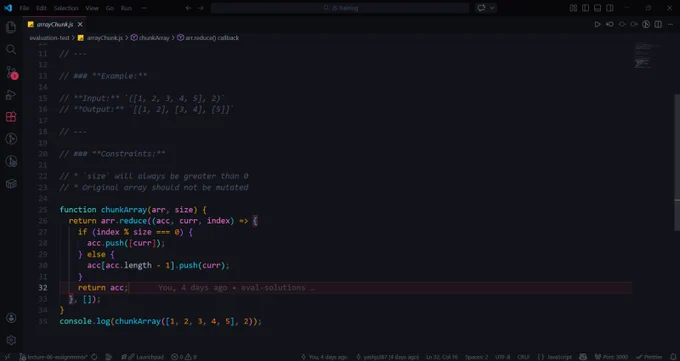Open the Accounts menu in activity bar

[11, 318]
